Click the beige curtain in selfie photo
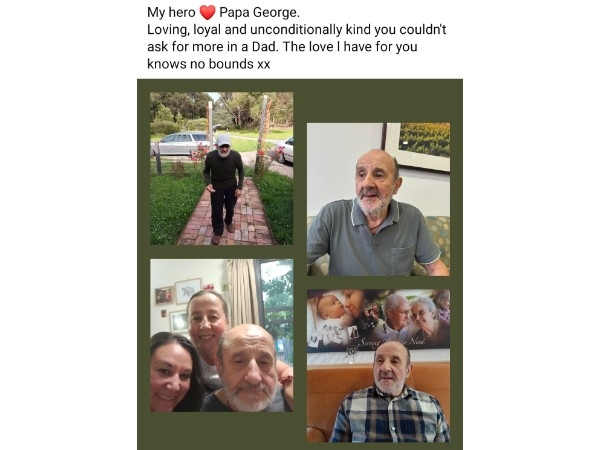Viewport: 600px width, 450px height. pyautogui.click(x=242, y=293)
